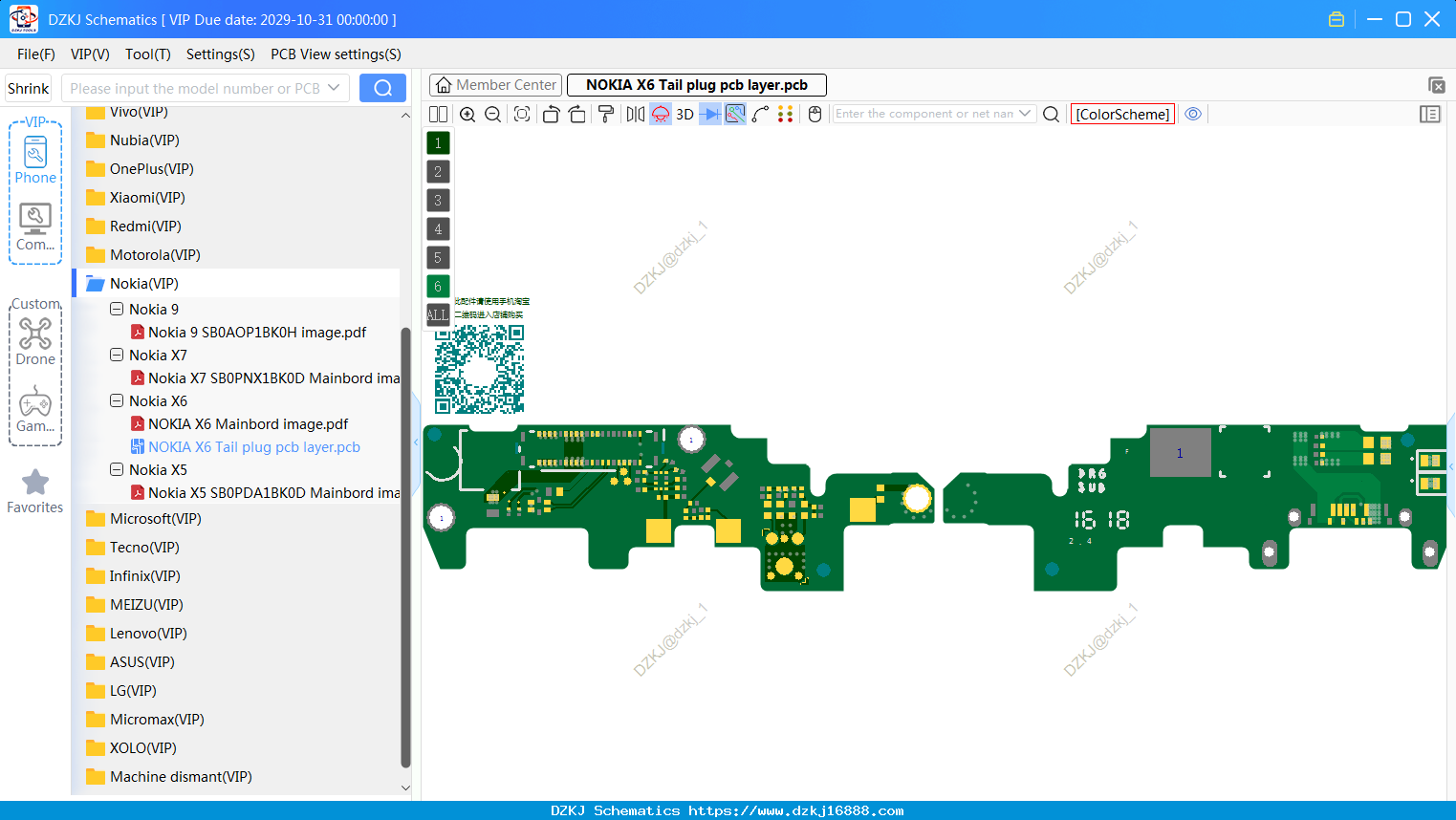
Task: Click the QR code image
Action: 479,369
